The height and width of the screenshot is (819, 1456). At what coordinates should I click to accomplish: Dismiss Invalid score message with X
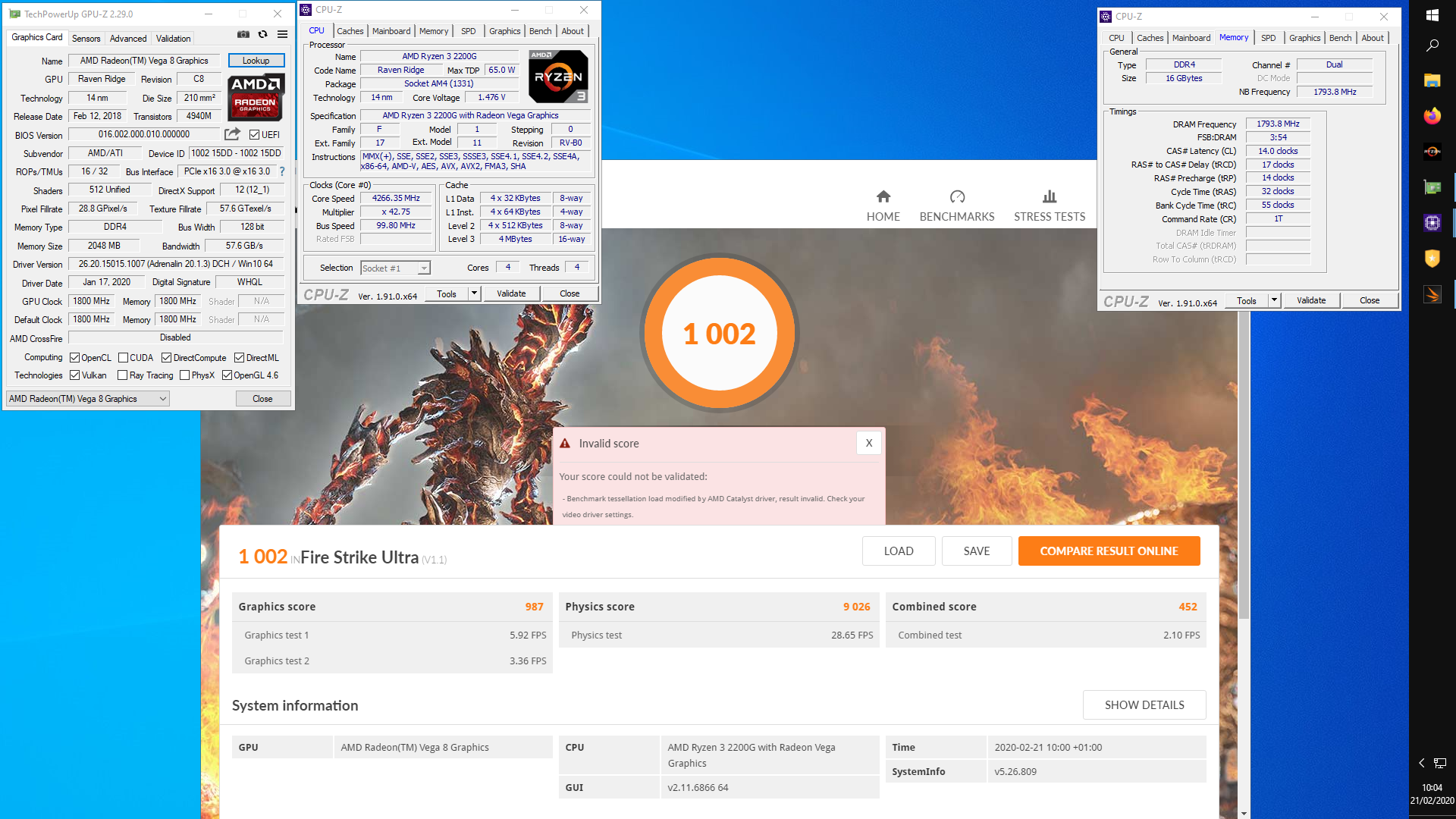pos(869,443)
